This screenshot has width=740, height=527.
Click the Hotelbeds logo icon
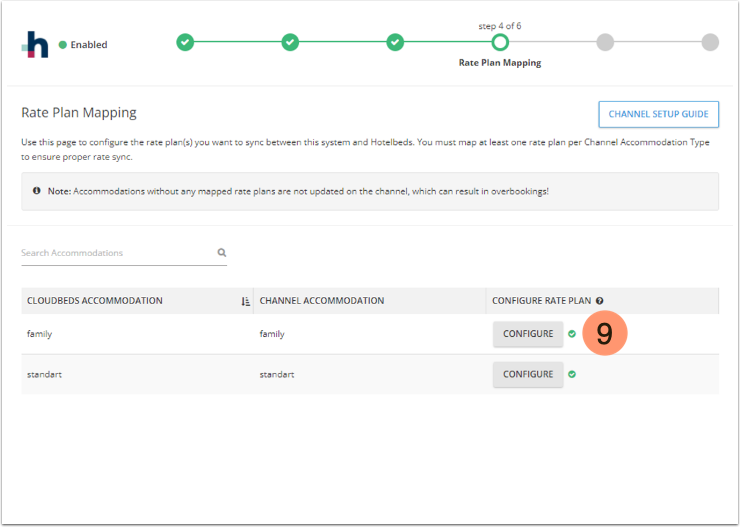[35, 44]
